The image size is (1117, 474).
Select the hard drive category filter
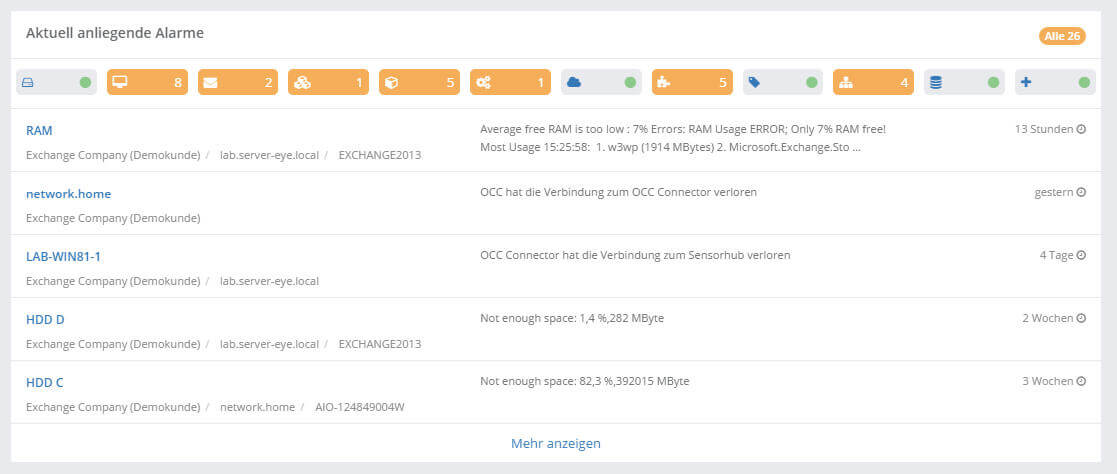tap(56, 82)
